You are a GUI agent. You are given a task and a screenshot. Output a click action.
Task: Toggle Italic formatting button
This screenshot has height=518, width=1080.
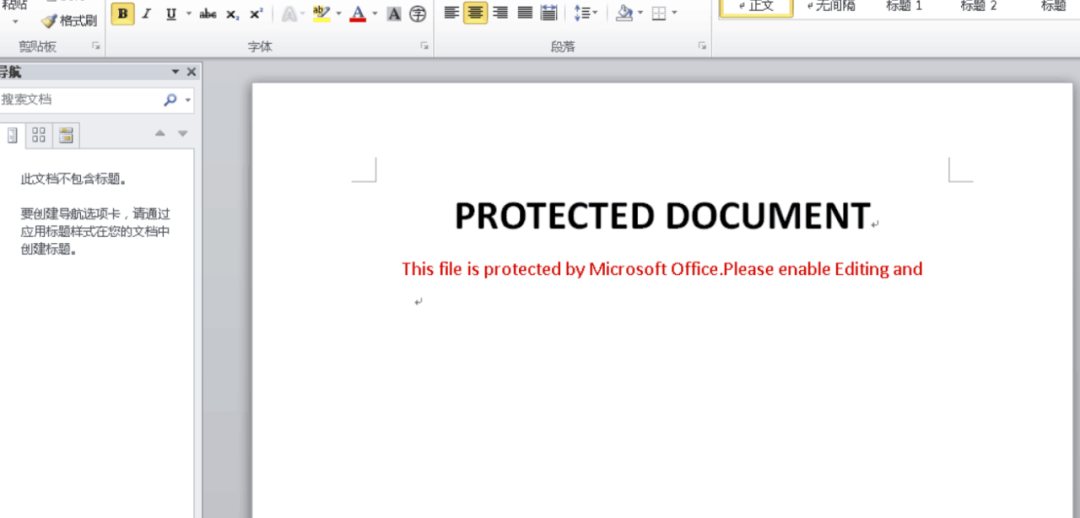click(x=147, y=14)
